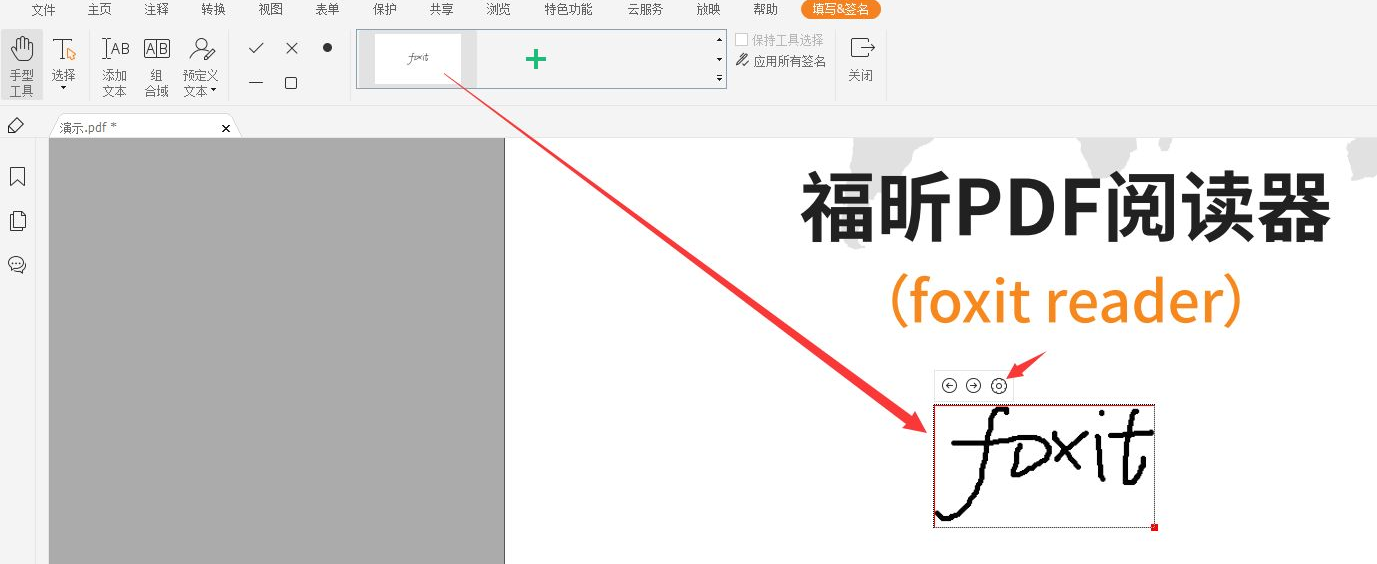This screenshot has height=564, width=1377.
Task: Enable 保持工具选择 checkbox
Action: coord(742,40)
